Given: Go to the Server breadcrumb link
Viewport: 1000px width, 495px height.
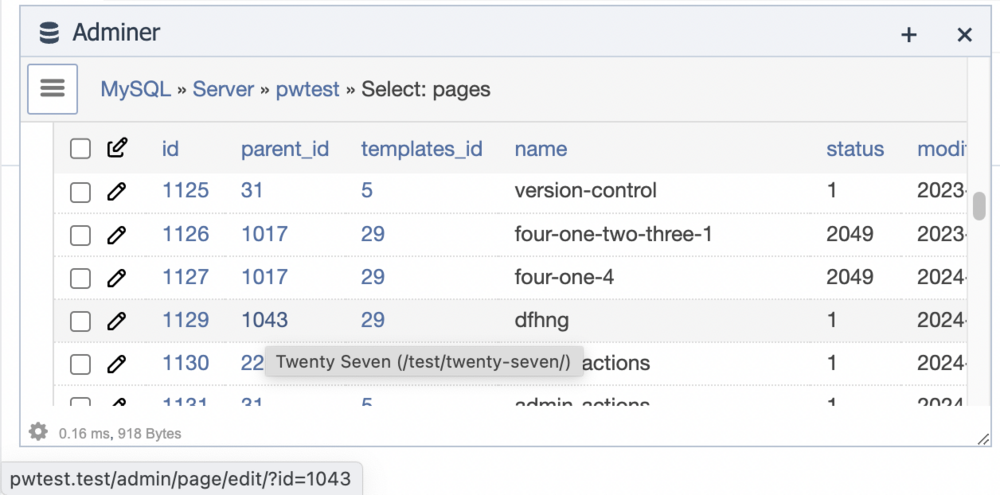Looking at the screenshot, I should 223,89.
